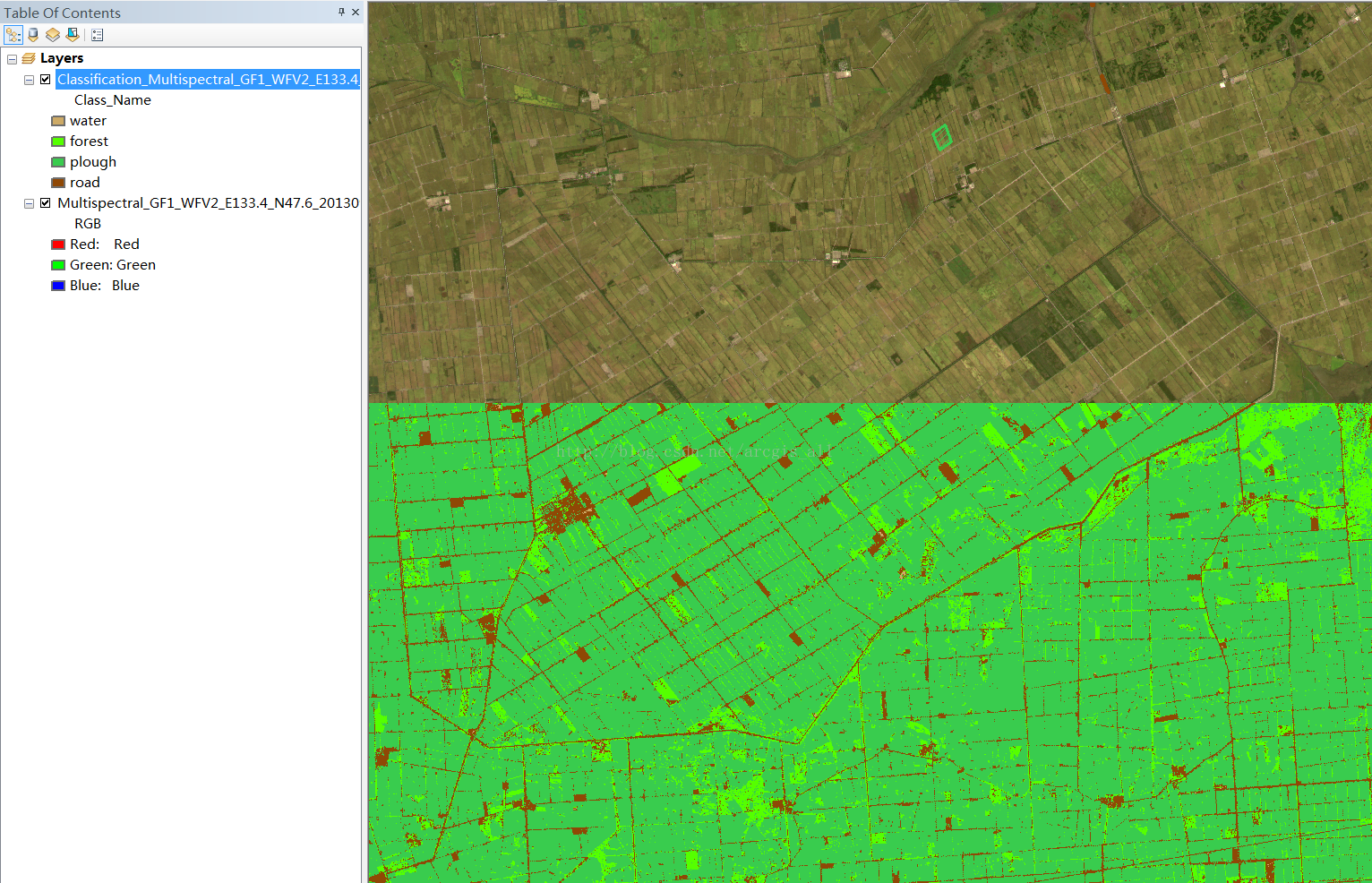This screenshot has width=1372, height=883.
Task: Pin the Table Of Contents panel
Action: tap(341, 12)
